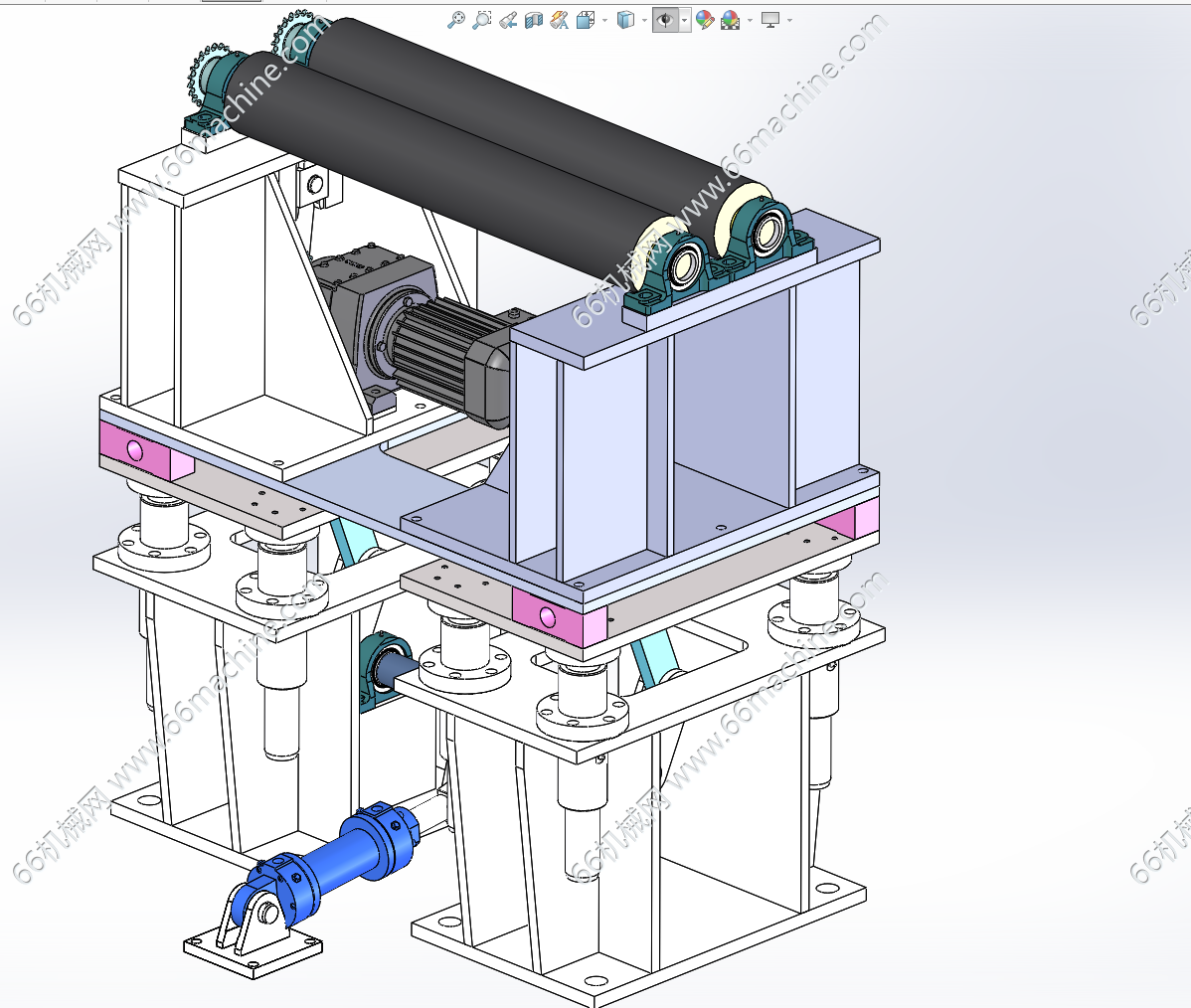Click the Zoom to Fit icon

point(456,19)
